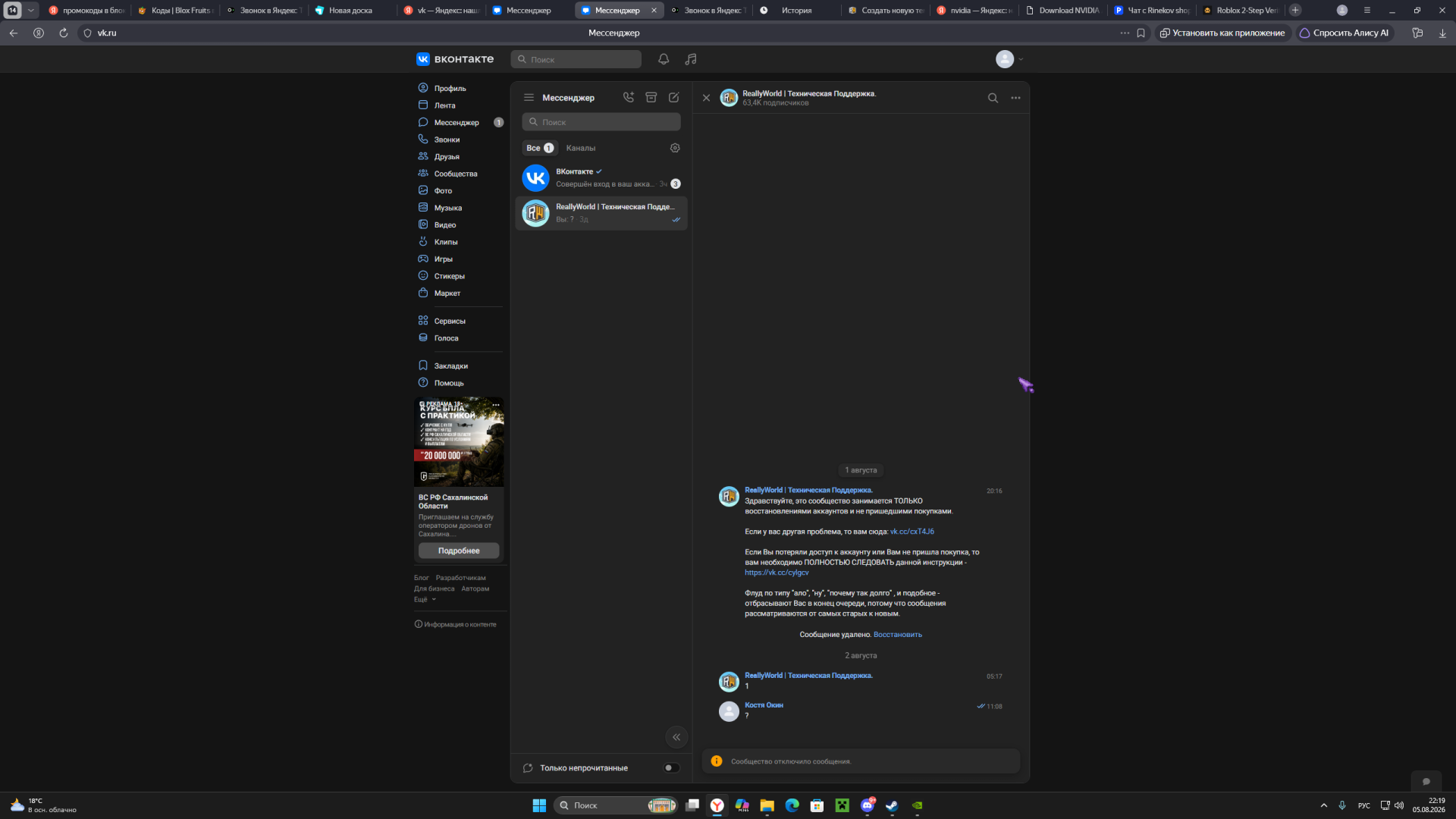
Task: Switch keyboard language РУС in tray
Action: 1364,805
